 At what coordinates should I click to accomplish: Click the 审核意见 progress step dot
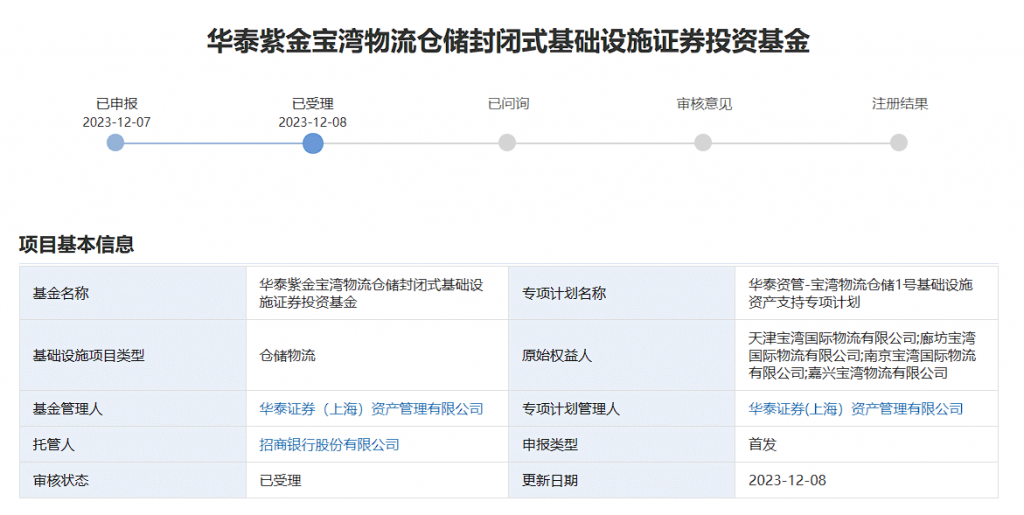pyautogui.click(x=703, y=142)
